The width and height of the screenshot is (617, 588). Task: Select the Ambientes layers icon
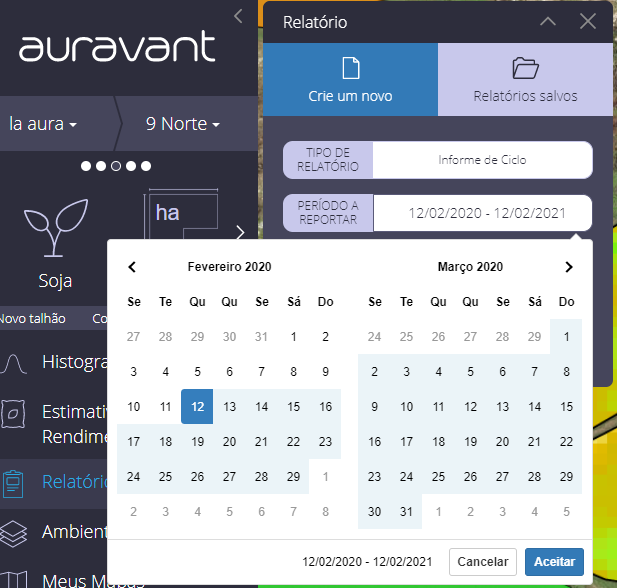click(x=15, y=532)
